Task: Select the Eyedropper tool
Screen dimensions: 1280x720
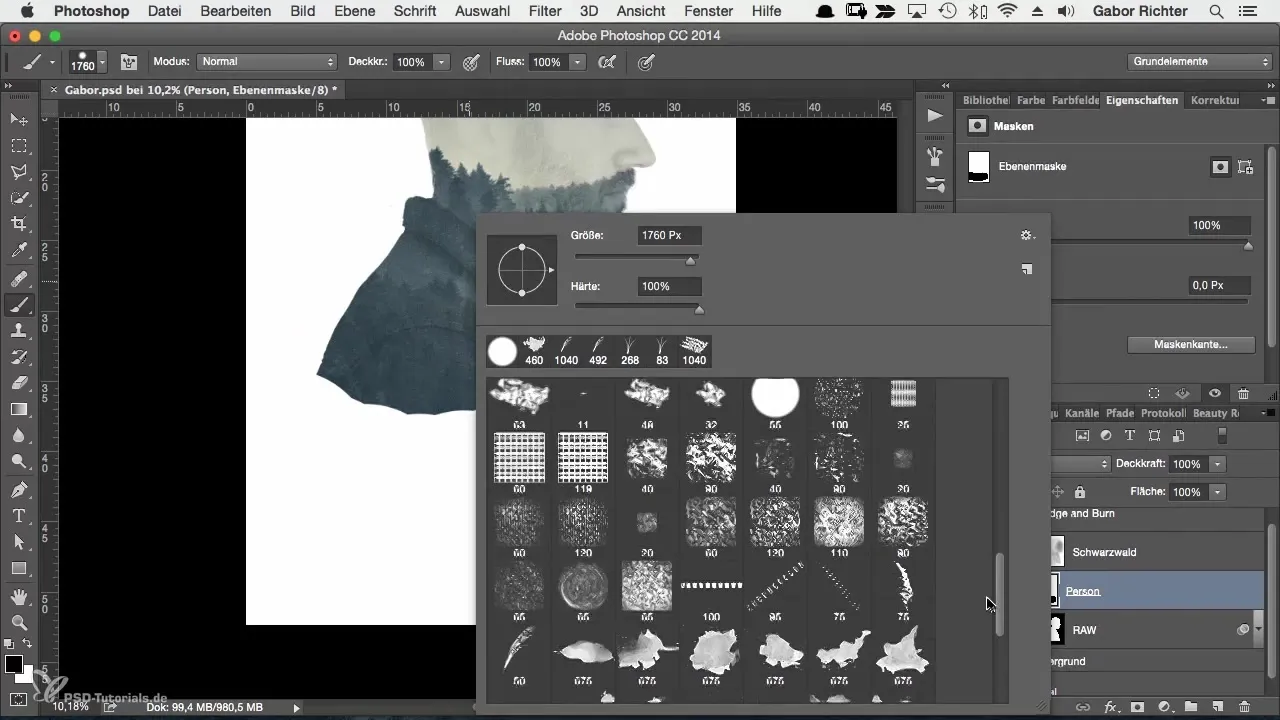Action: pos(19,250)
